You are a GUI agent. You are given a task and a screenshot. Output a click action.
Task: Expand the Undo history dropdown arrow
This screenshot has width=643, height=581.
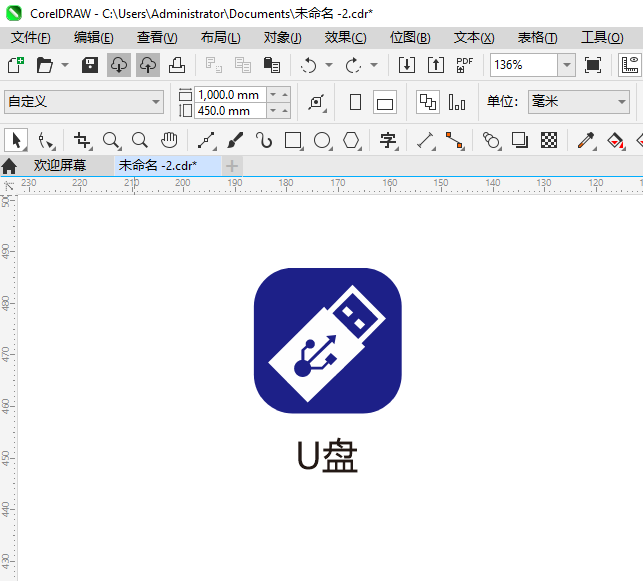coord(329,65)
